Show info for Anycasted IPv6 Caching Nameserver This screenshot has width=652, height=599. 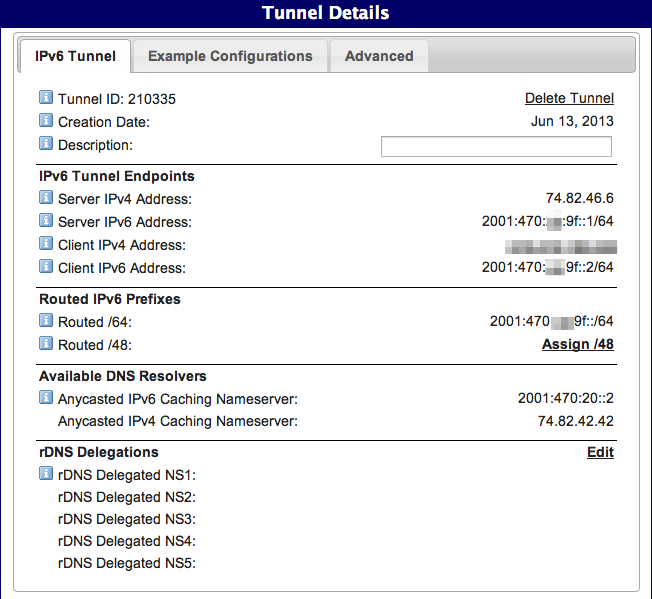click(x=46, y=397)
